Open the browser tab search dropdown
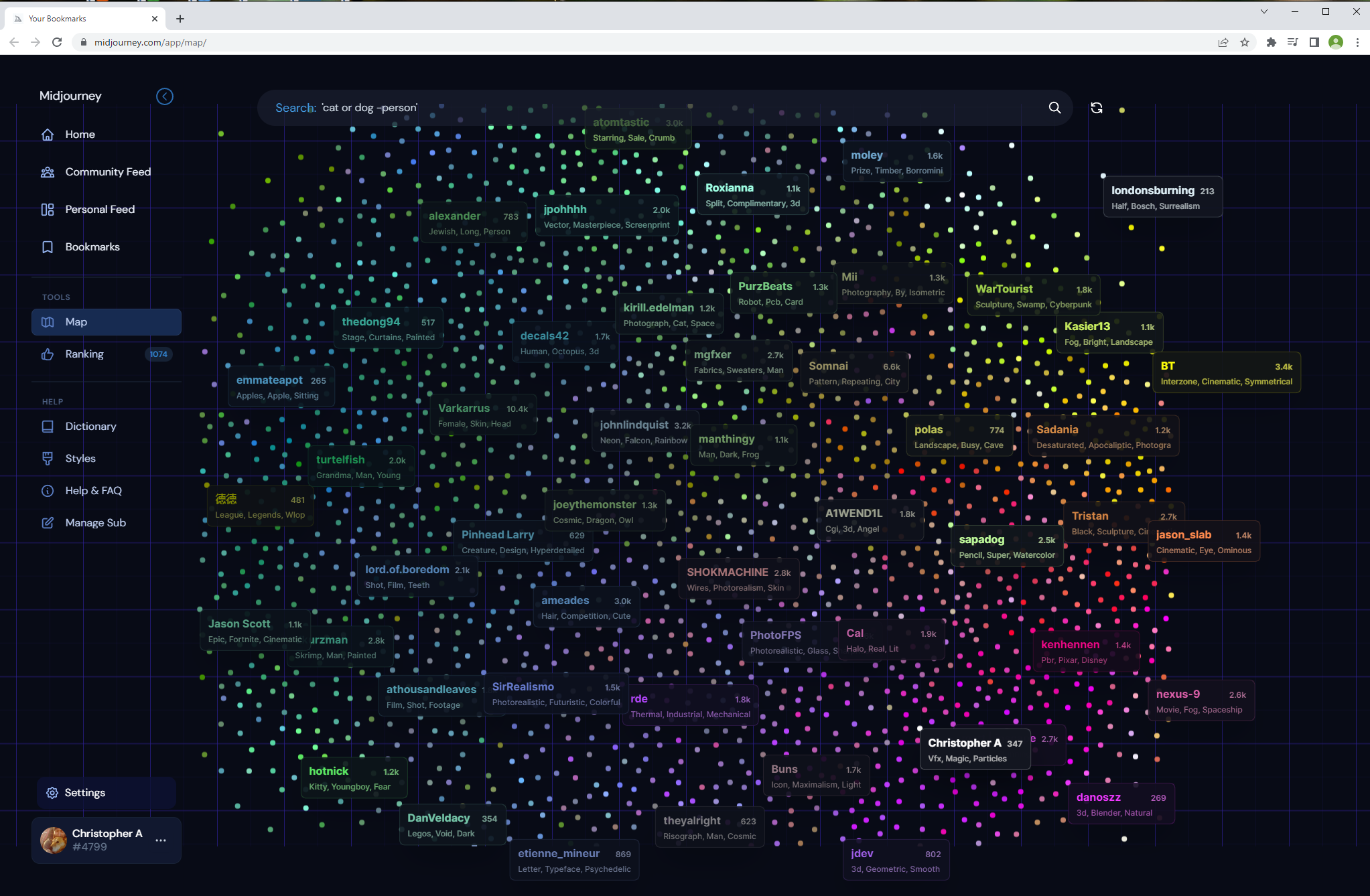This screenshot has height=896, width=1370. pos(1263,11)
